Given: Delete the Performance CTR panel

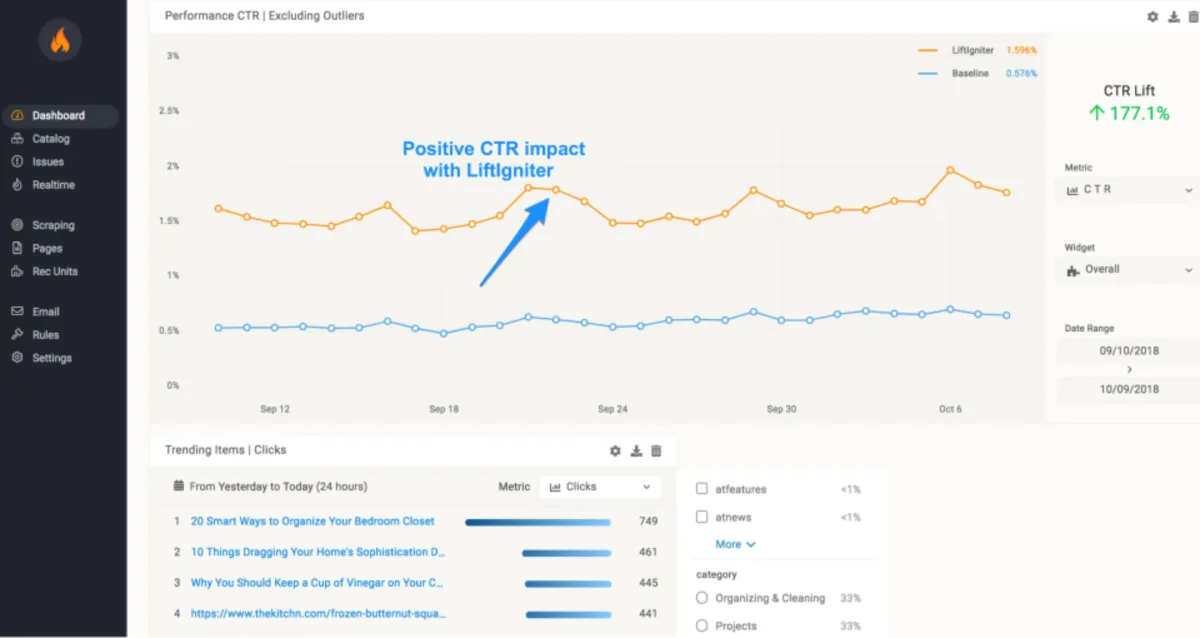Looking at the screenshot, I should pos(1192,17).
